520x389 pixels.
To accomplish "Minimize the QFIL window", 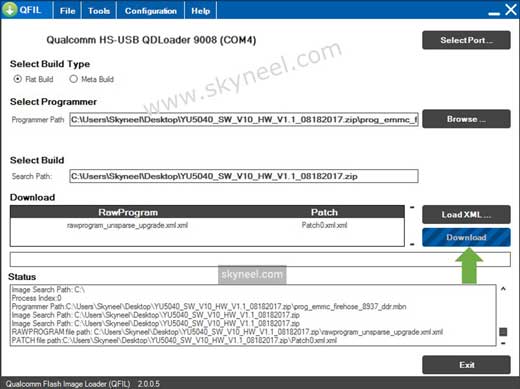I will 494,13.
